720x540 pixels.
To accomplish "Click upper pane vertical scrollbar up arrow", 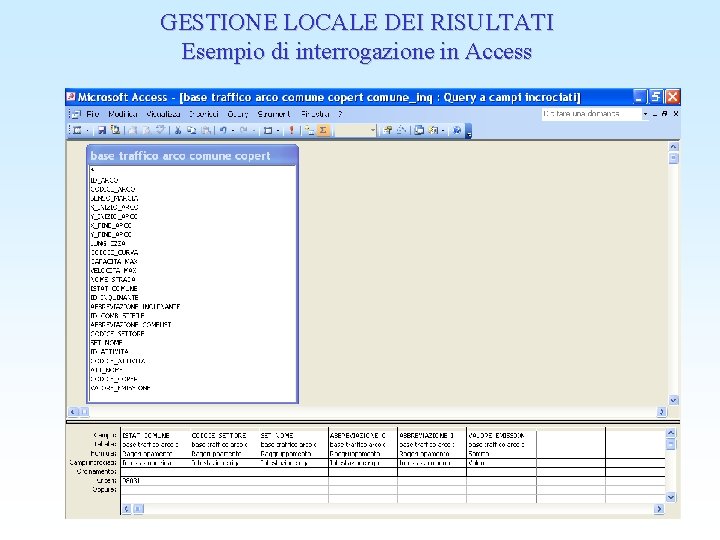I will (673, 147).
